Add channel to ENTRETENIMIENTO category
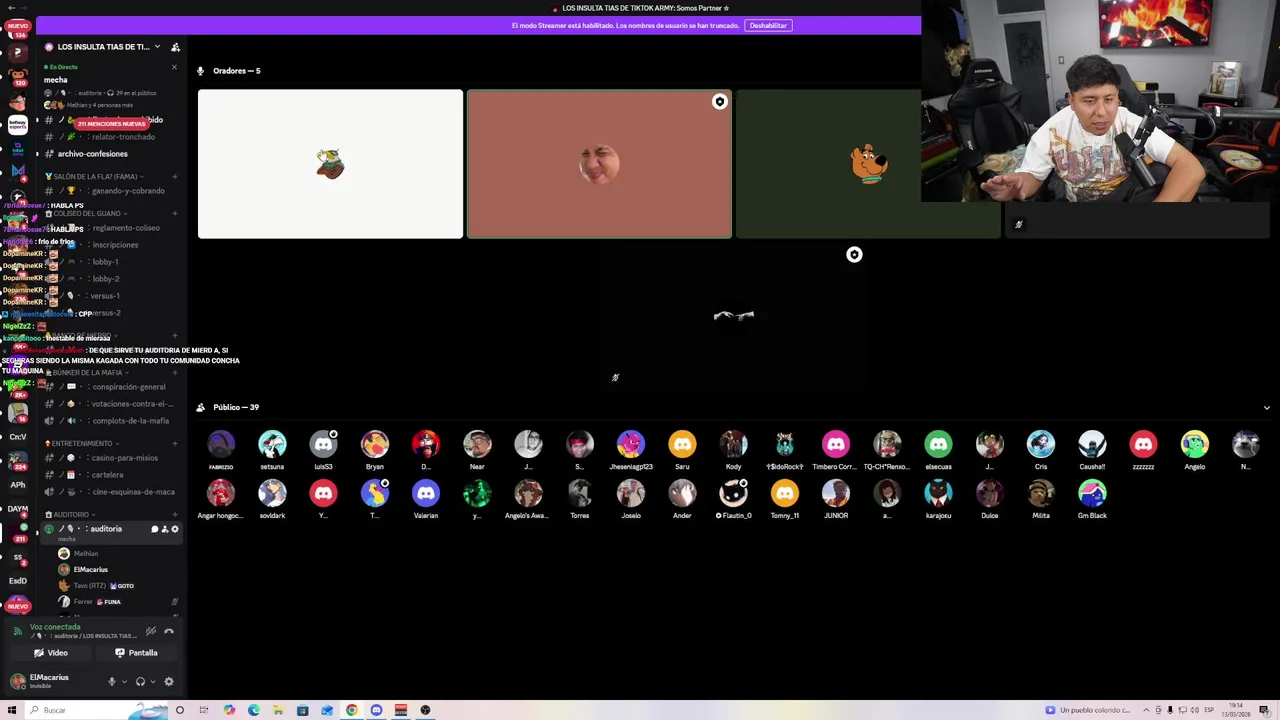Screen dimensions: 1280x720 175,444
